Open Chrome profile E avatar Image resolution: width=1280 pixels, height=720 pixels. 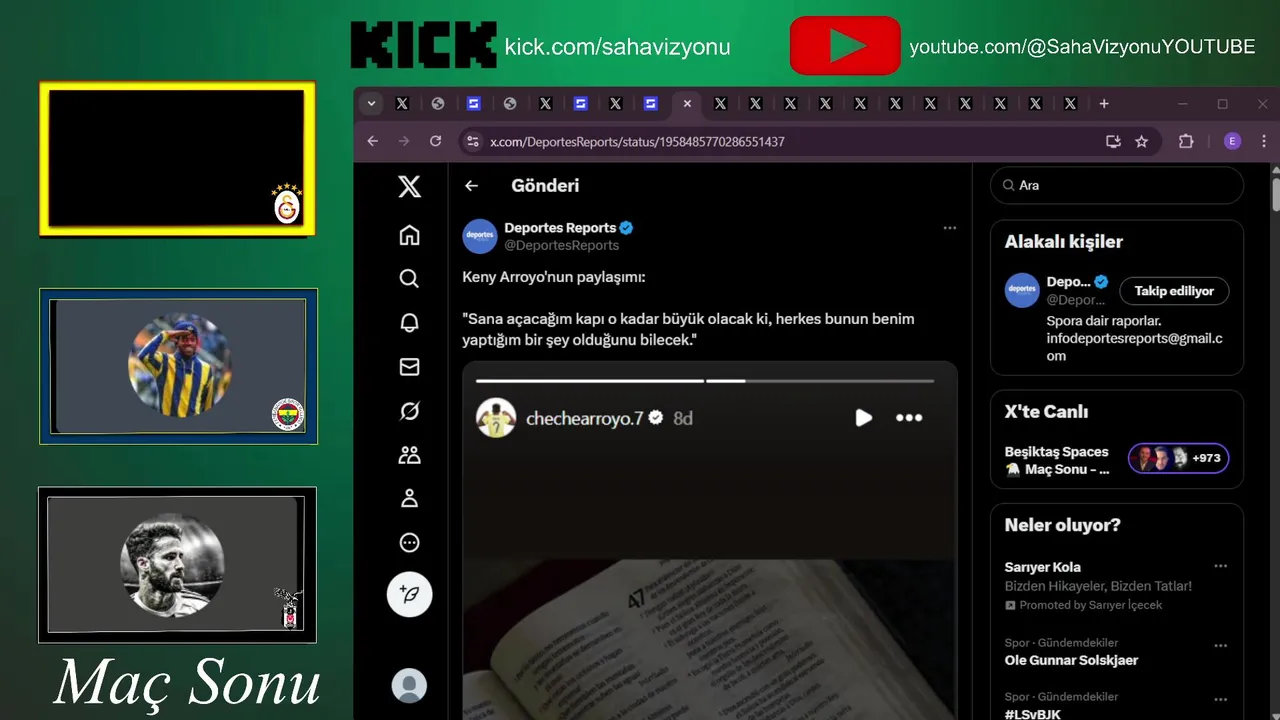(x=1232, y=142)
